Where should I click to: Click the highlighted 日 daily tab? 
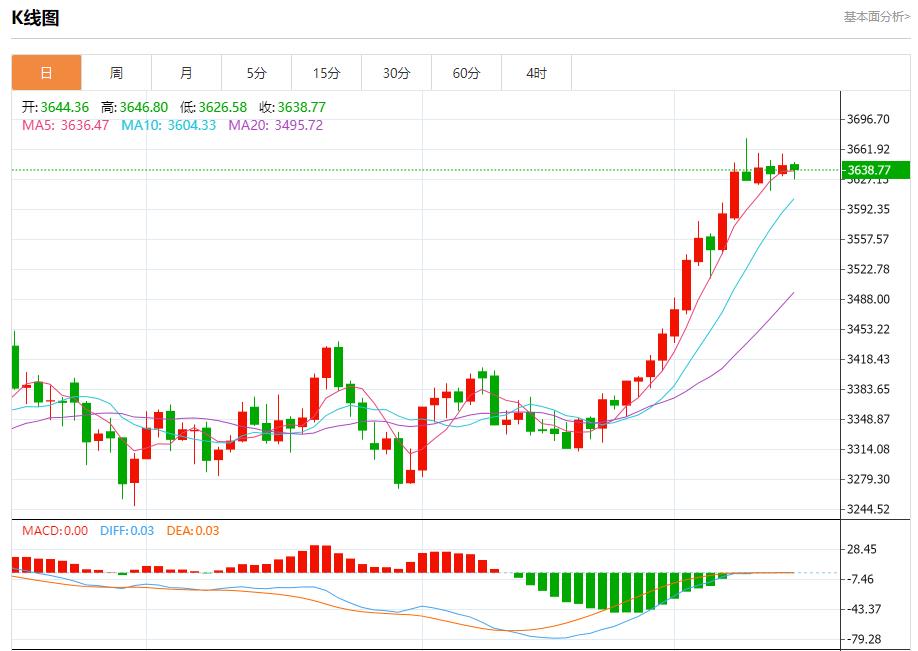click(x=44, y=72)
